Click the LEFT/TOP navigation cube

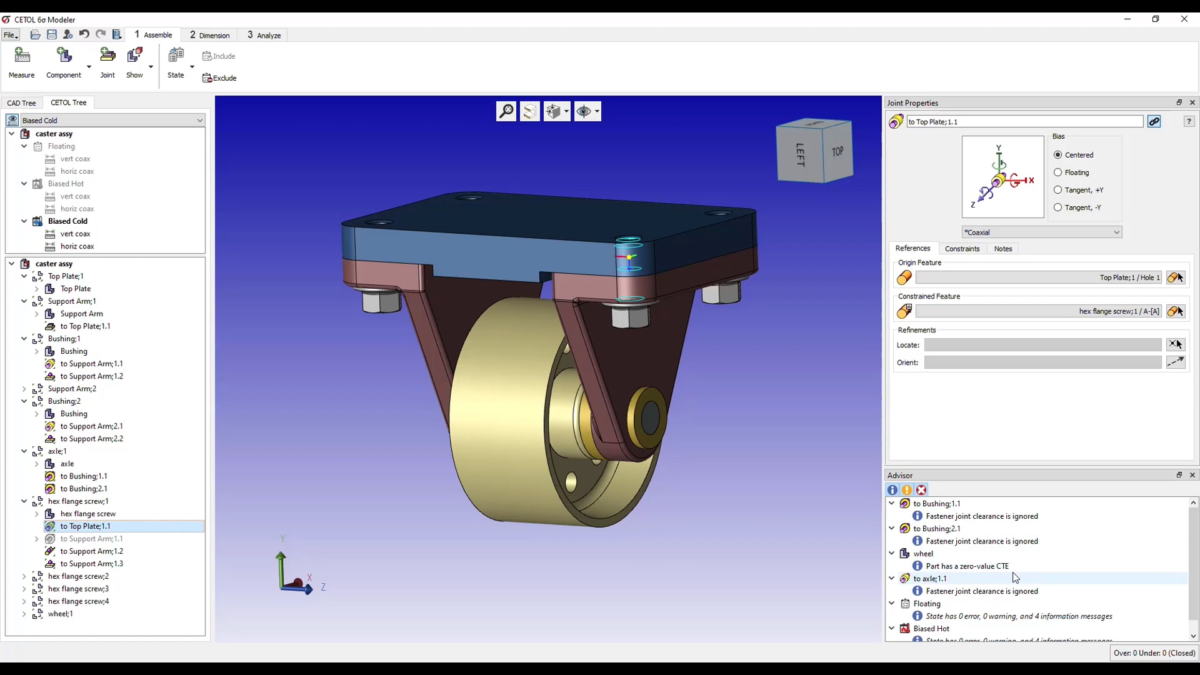[815, 150]
